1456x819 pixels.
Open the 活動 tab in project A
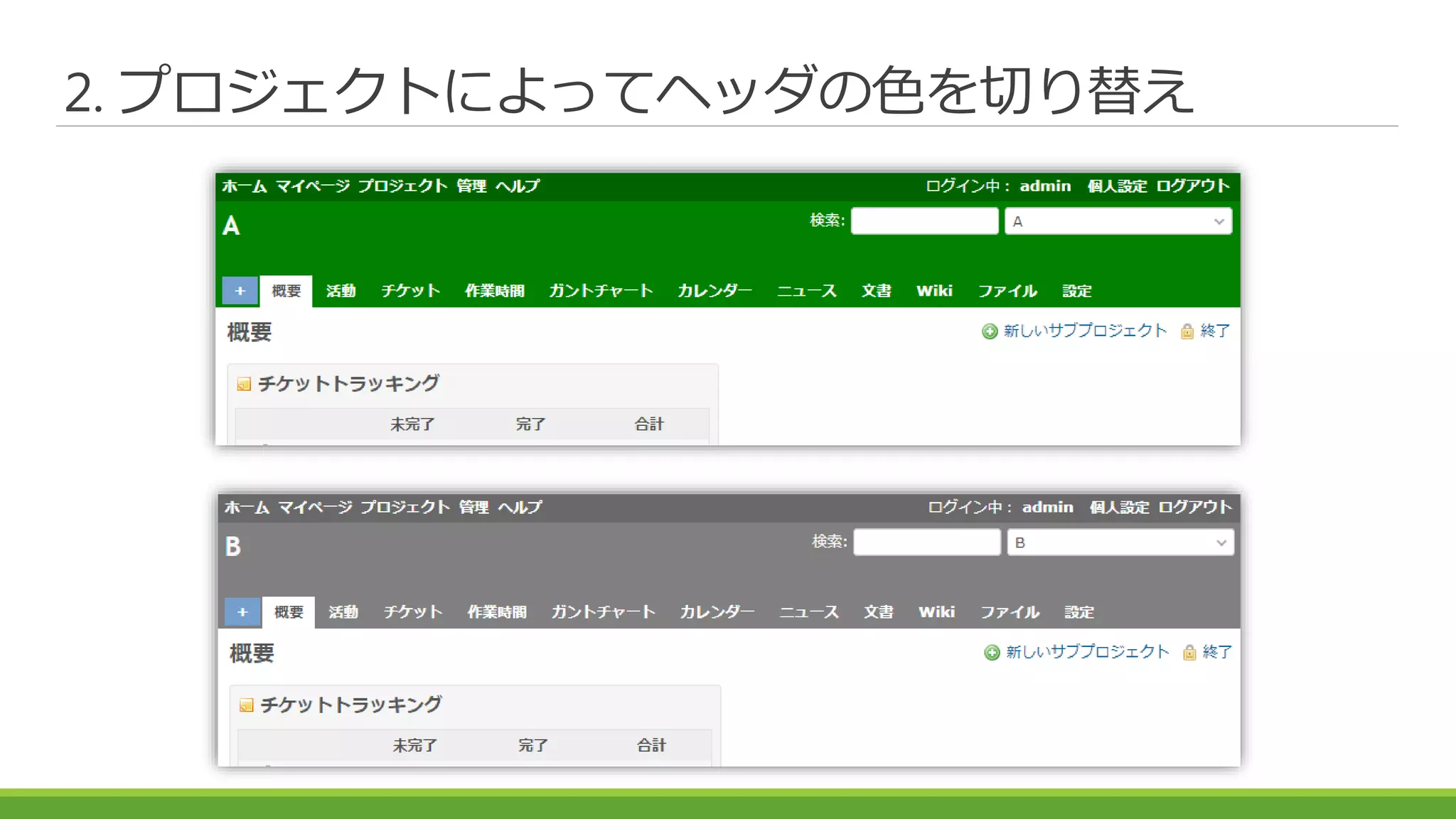341,291
